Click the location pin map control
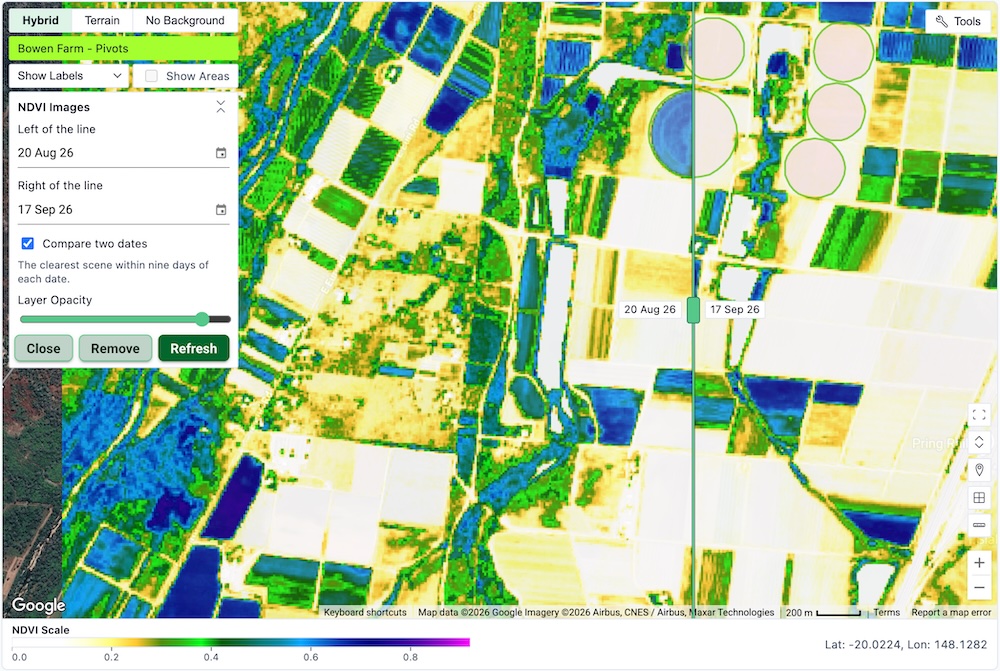The height and width of the screenshot is (671, 1000). point(979,471)
